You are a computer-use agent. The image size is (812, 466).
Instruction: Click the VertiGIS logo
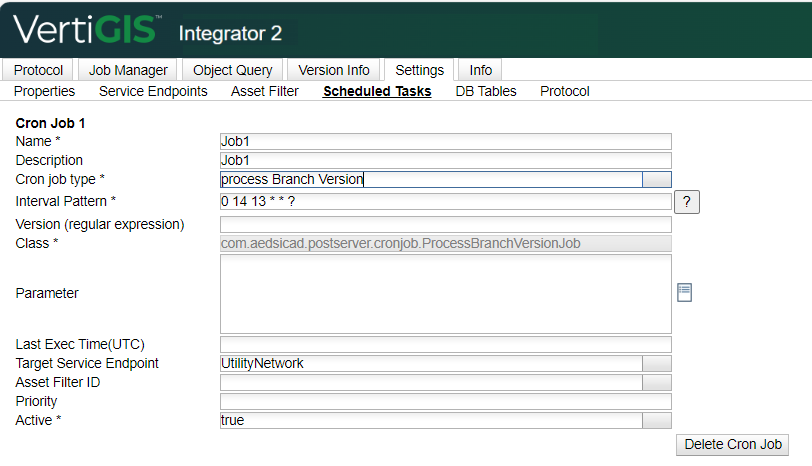pyautogui.click(x=86, y=29)
